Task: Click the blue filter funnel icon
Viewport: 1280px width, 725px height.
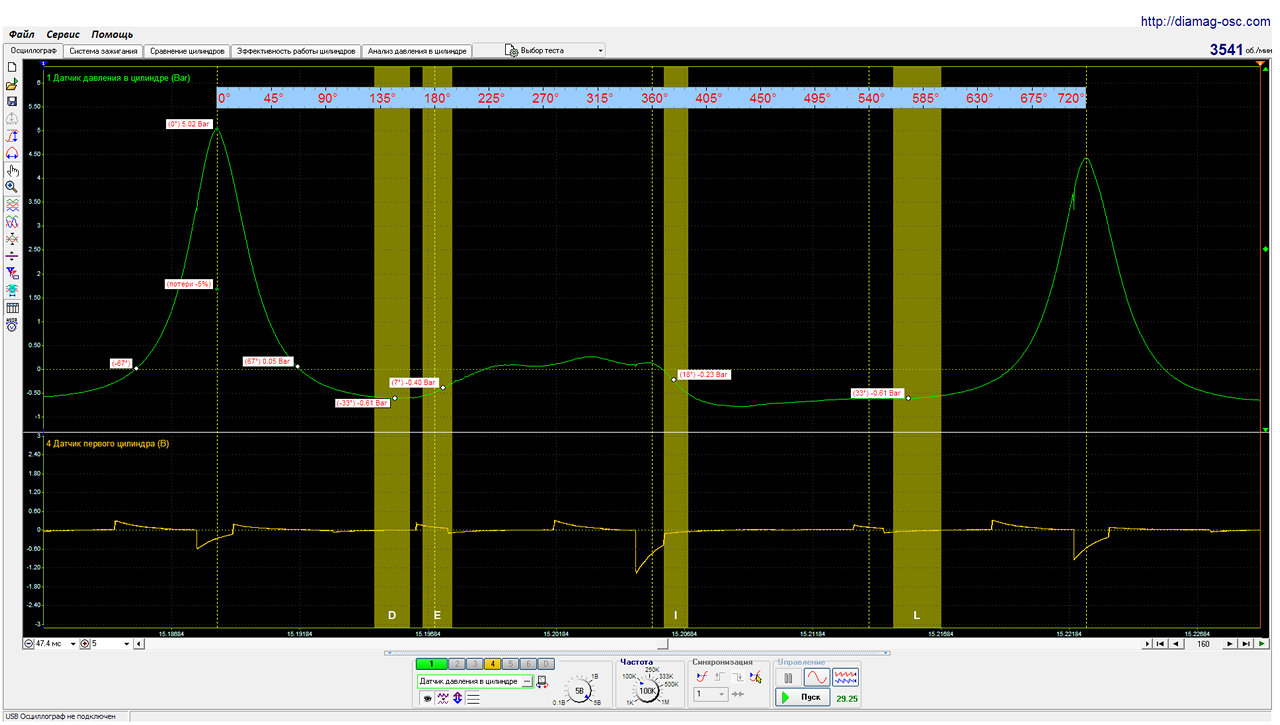Action: [12, 273]
